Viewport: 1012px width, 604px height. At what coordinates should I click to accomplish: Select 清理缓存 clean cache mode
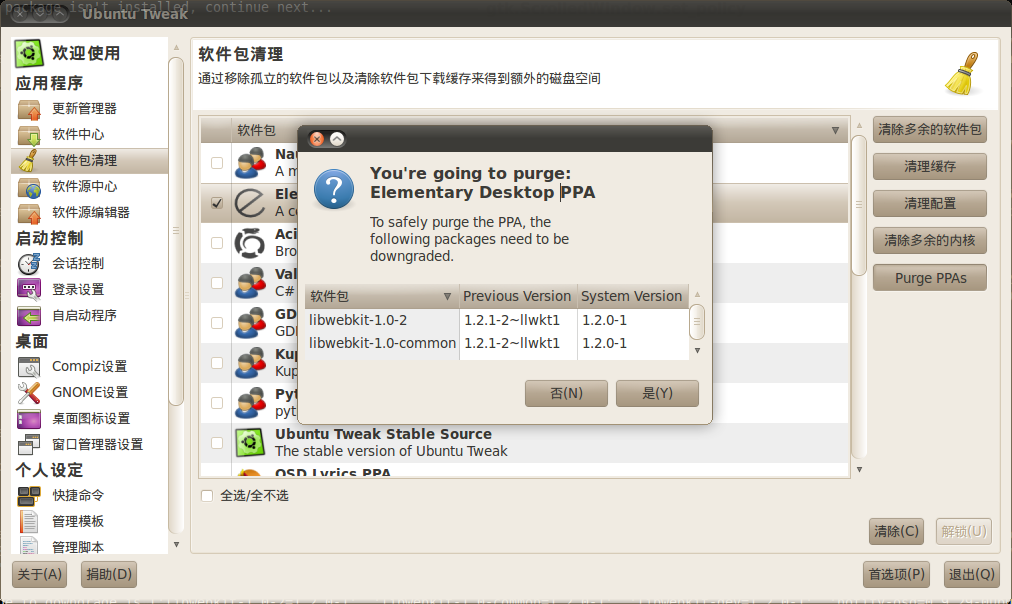[x=929, y=166]
